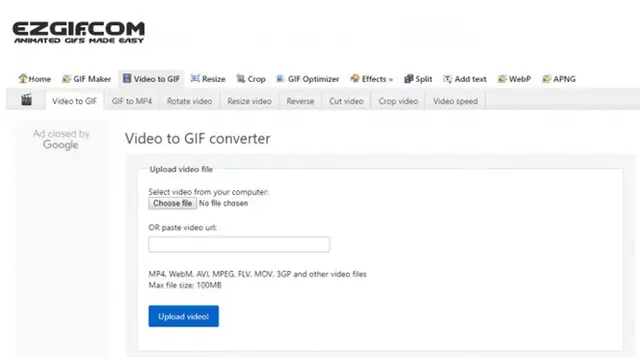Click the 'Video to GIF converter' heading

tap(198, 138)
